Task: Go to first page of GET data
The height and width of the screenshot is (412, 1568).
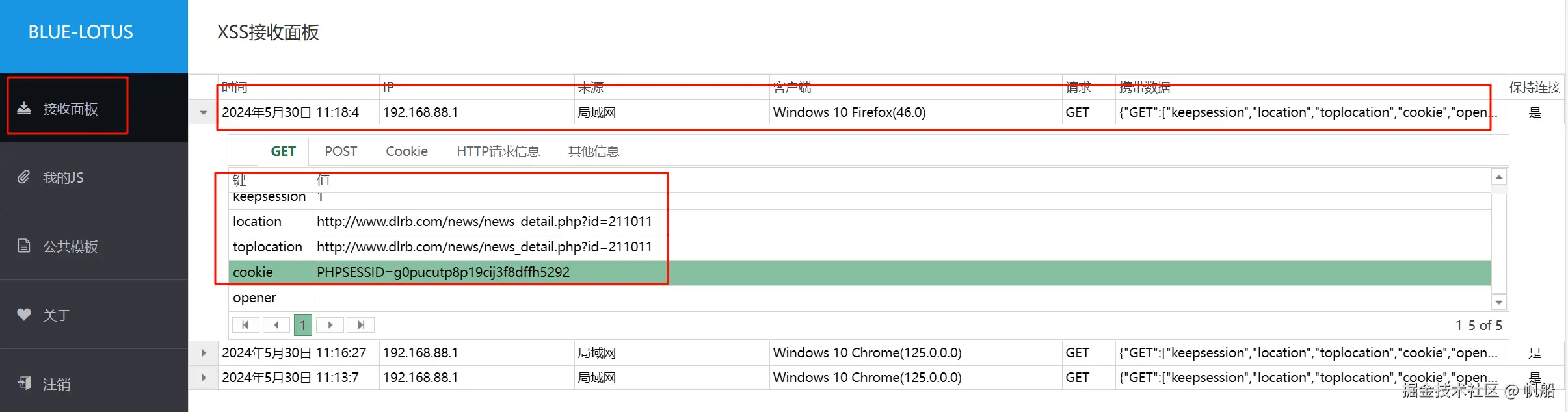Action: coord(245,325)
